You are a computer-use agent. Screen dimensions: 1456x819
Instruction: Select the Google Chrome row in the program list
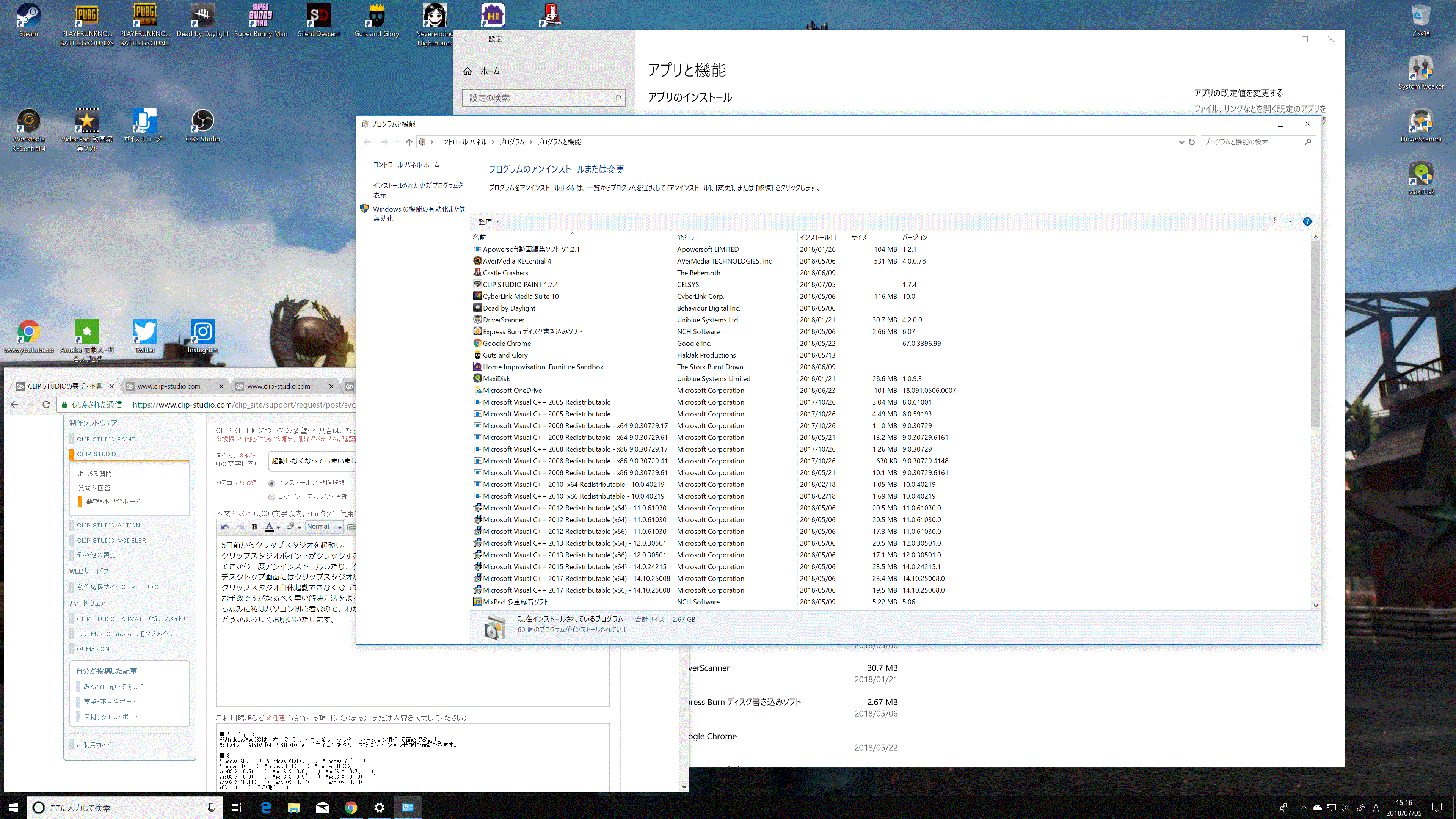pyautogui.click(x=727, y=343)
